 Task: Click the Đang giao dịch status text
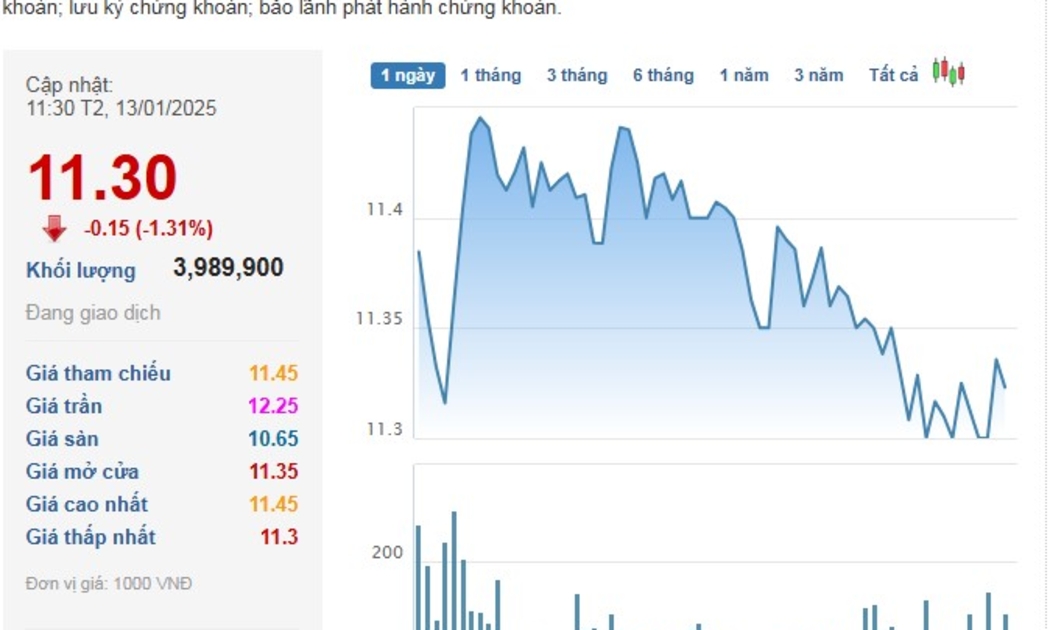pyautogui.click(x=93, y=313)
